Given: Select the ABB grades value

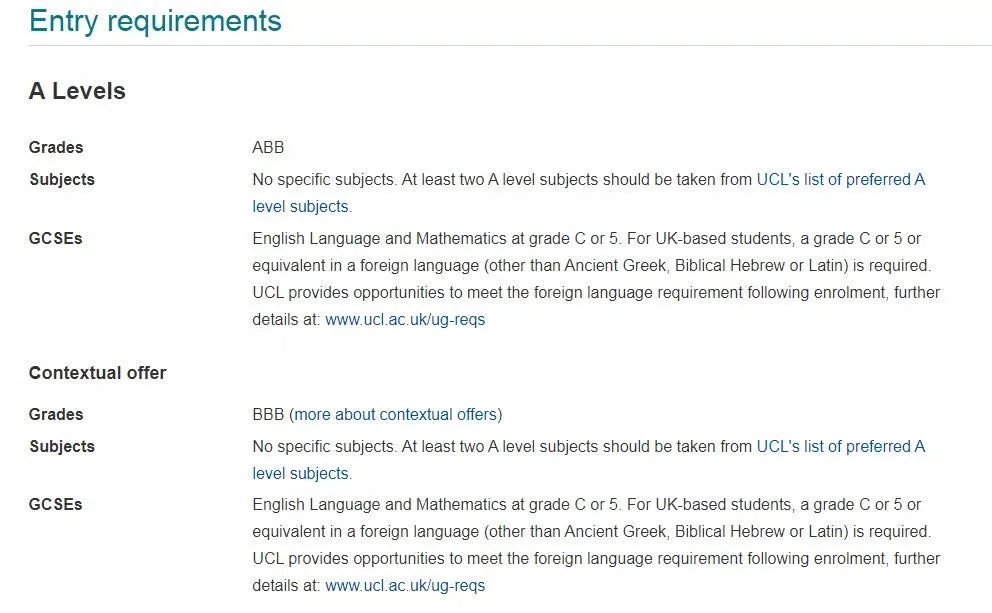Looking at the screenshot, I should [268, 147].
